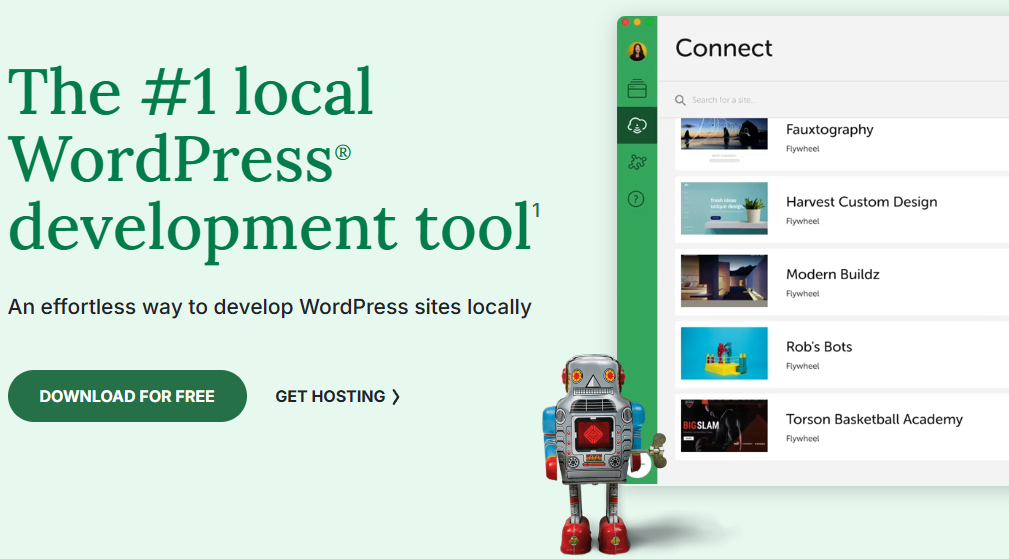Click the footnote 1 superscript in the headline

point(535,210)
